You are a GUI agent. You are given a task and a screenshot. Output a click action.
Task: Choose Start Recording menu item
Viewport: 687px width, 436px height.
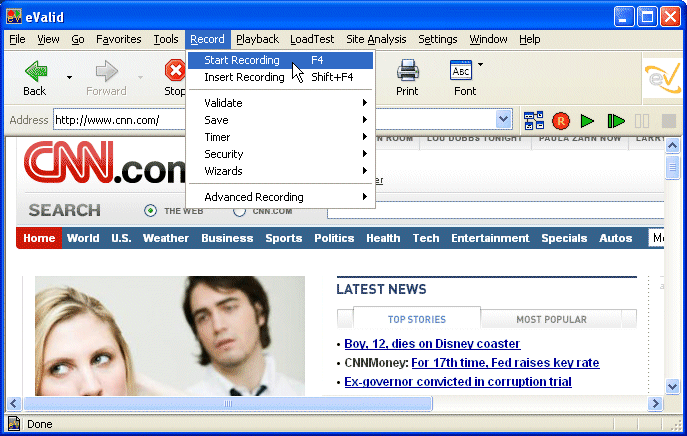pos(280,60)
